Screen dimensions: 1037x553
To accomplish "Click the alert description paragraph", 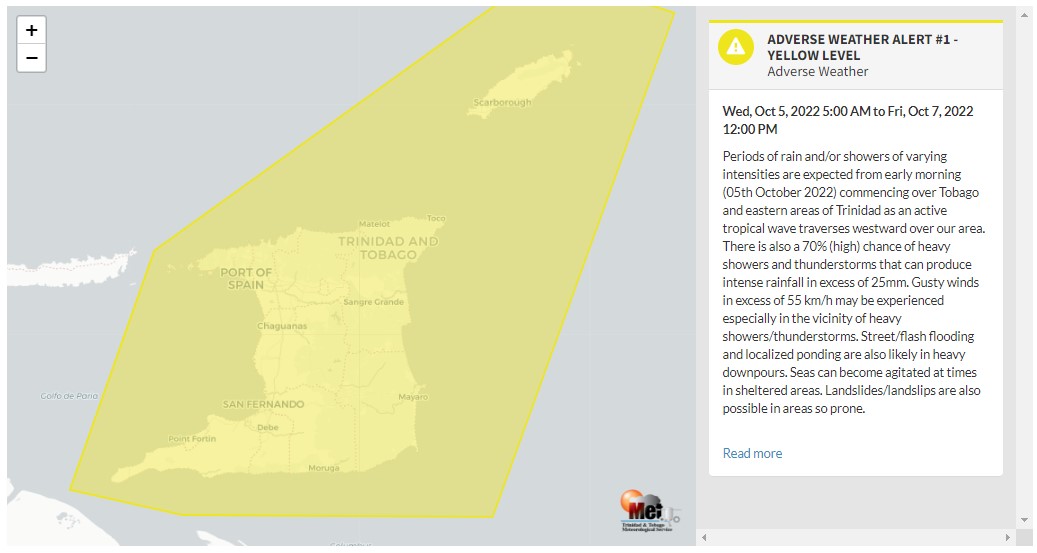I will pos(853,282).
